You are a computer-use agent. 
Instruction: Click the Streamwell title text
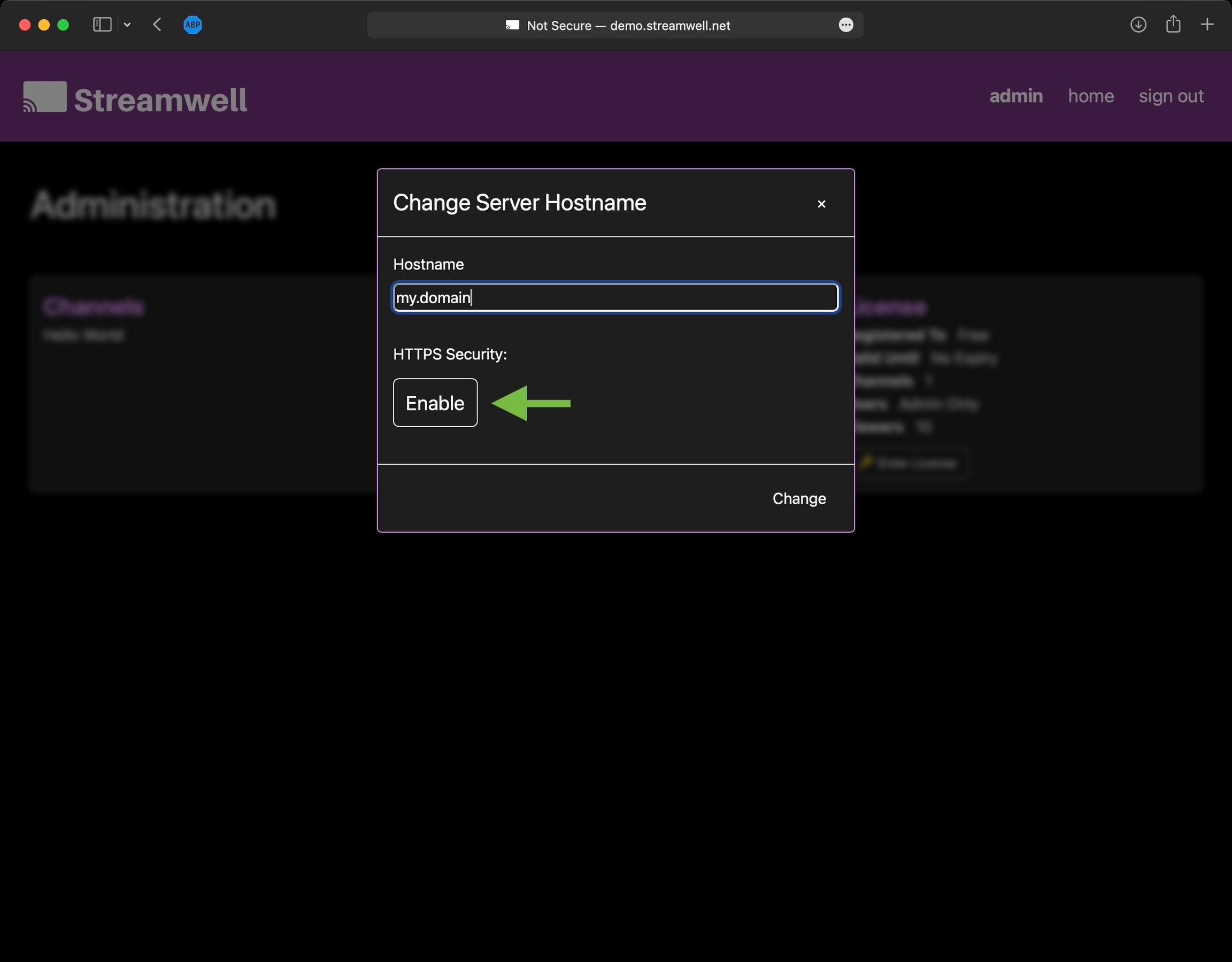tap(160, 100)
